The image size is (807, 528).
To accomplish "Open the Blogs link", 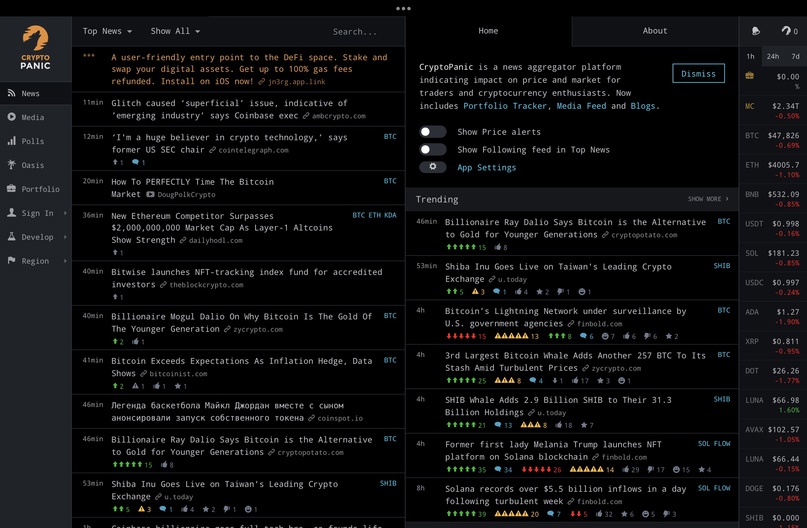I will [x=643, y=105].
